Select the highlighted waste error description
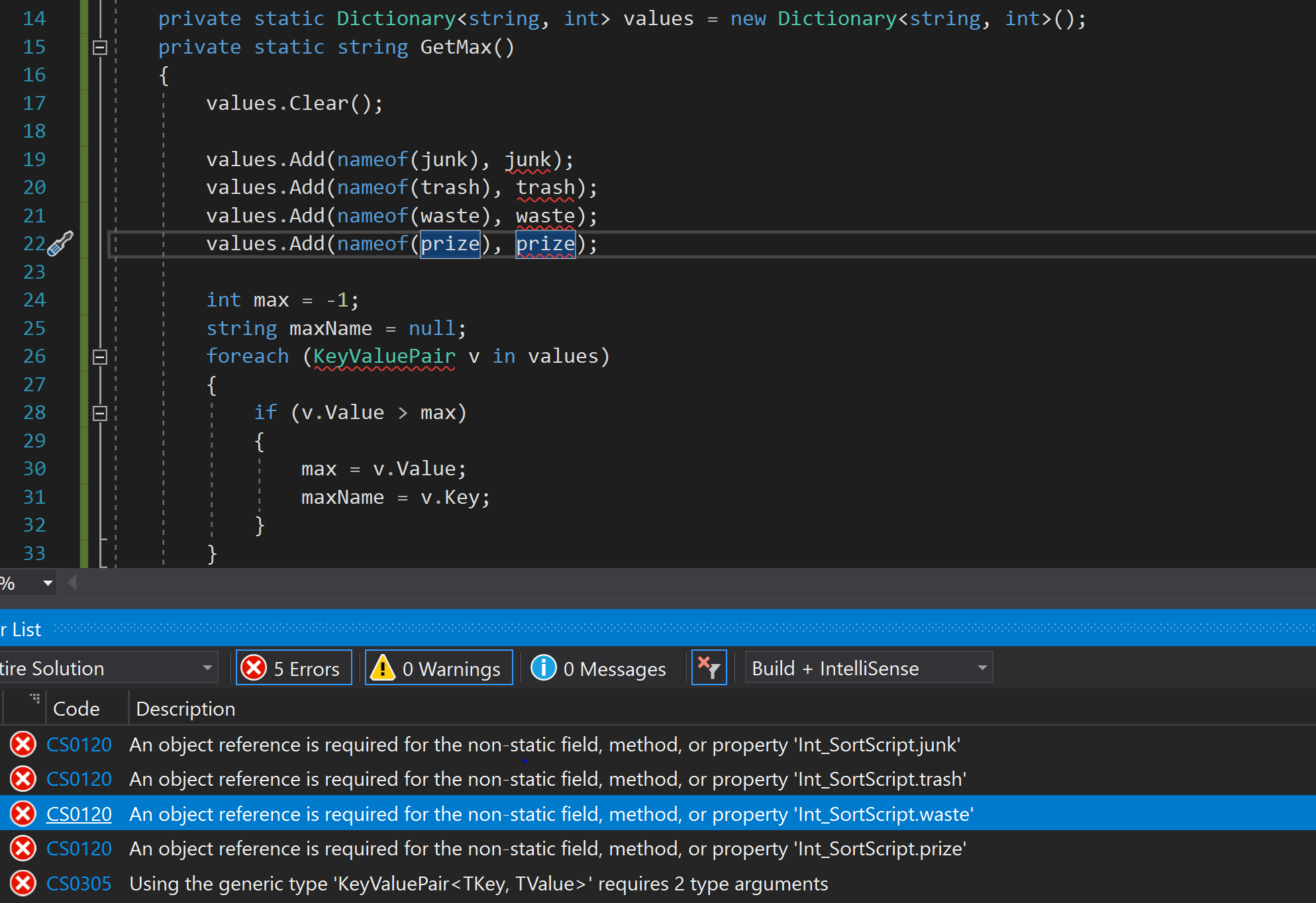Image resolution: width=1316 pixels, height=903 pixels. pos(551,814)
